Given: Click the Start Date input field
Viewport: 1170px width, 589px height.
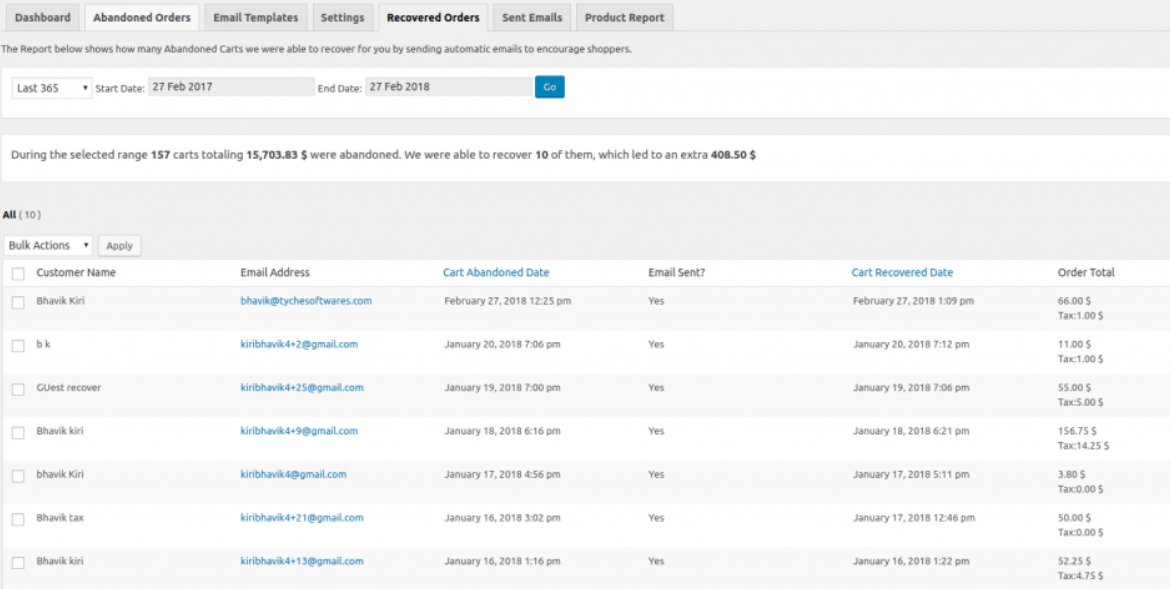Looking at the screenshot, I should pos(231,87).
